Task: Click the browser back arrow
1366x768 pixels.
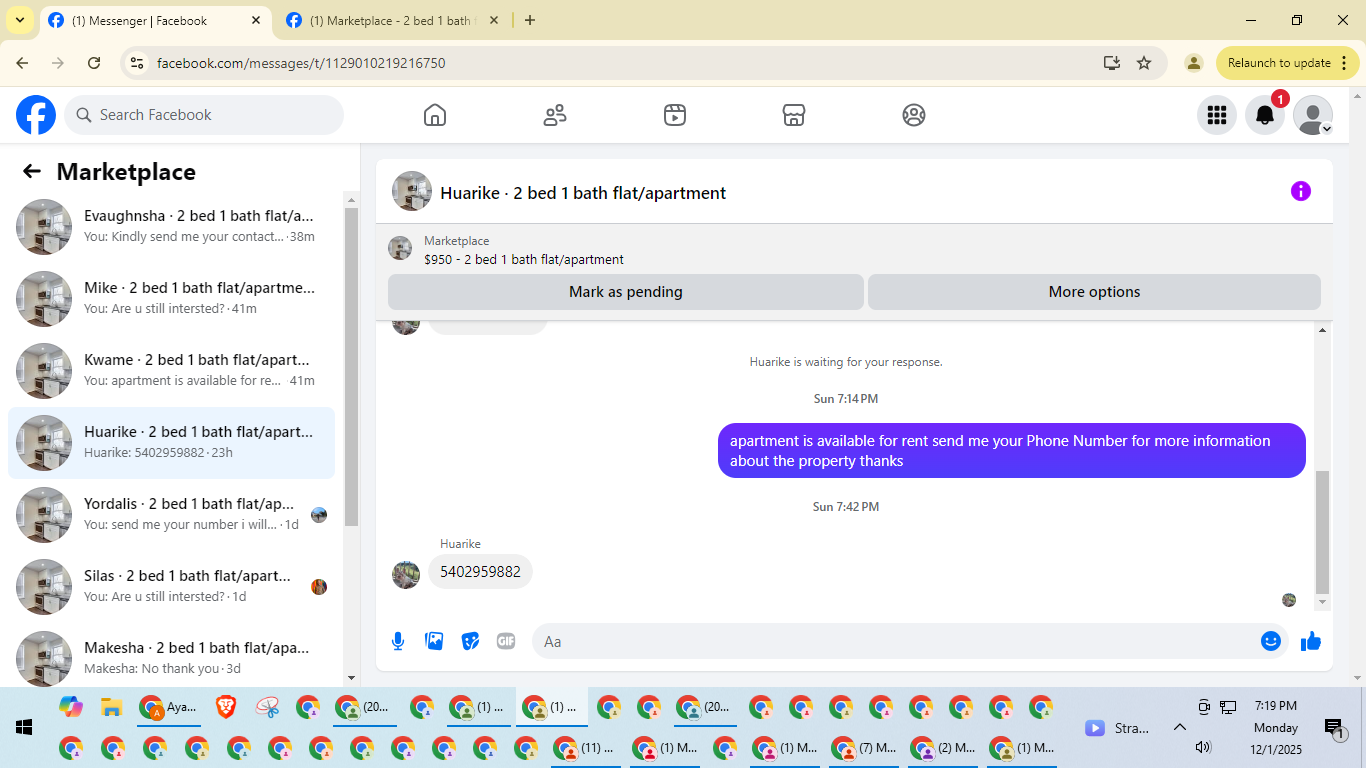Action: (22, 63)
